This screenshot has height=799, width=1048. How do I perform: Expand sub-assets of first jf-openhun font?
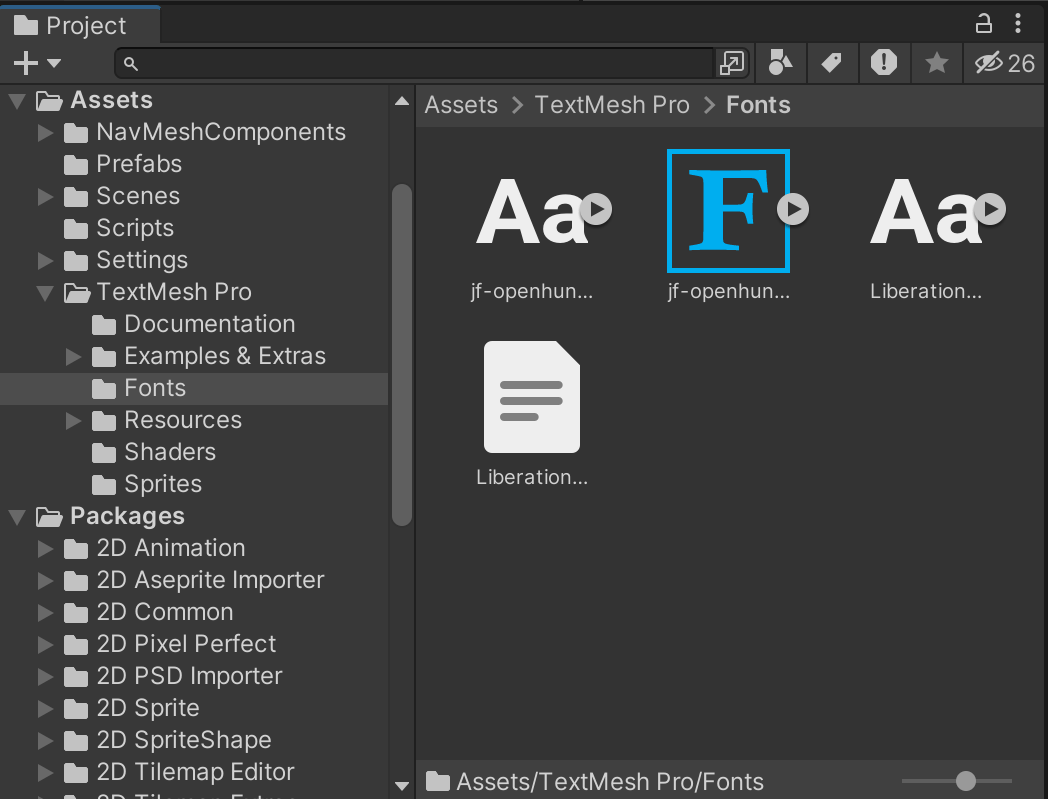tap(596, 209)
